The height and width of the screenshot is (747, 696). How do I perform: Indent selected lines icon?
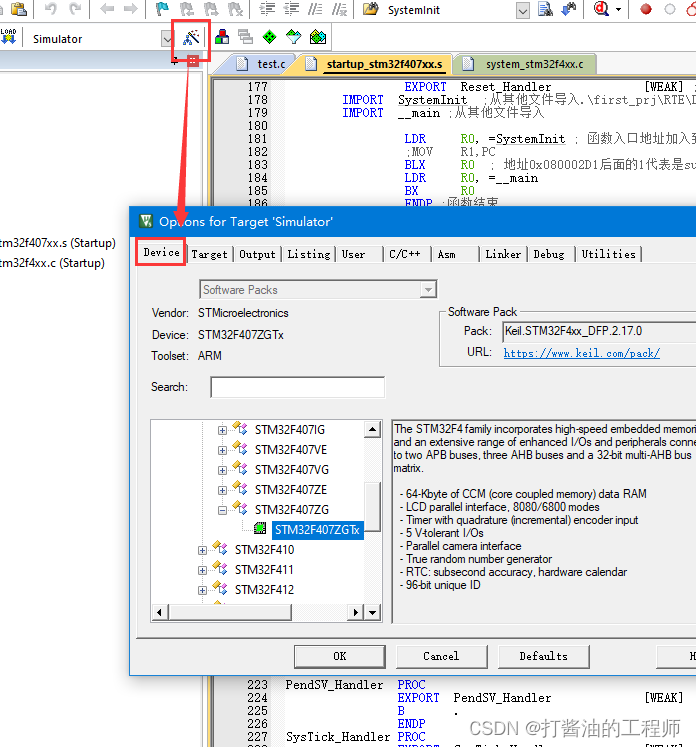click(267, 9)
